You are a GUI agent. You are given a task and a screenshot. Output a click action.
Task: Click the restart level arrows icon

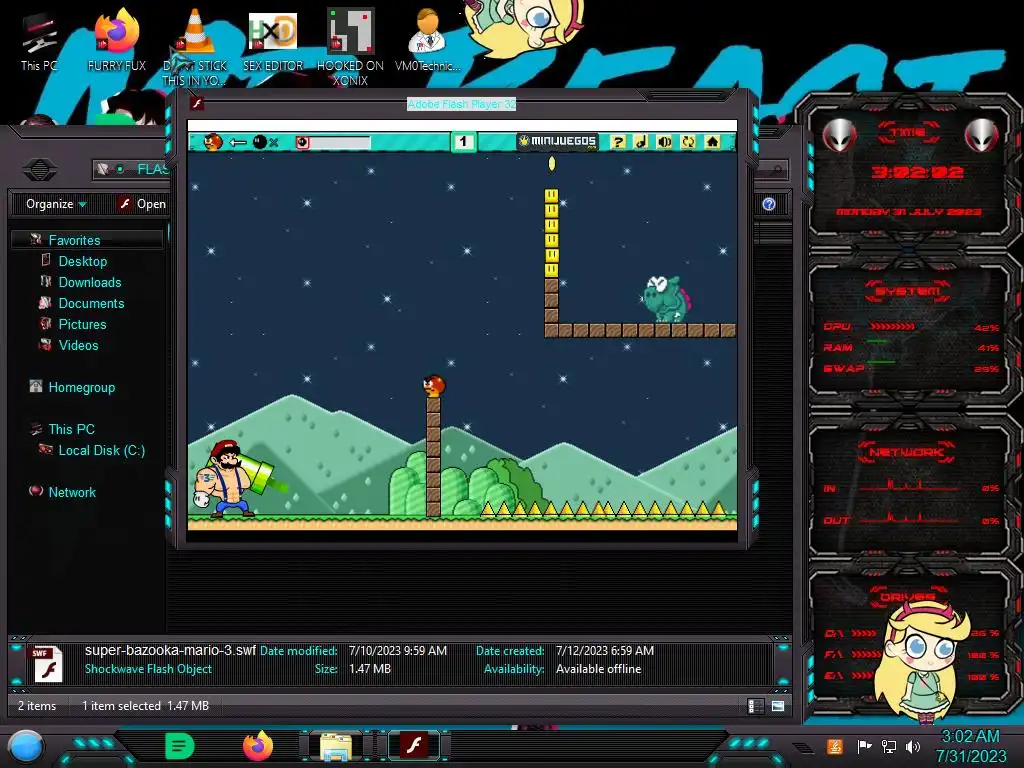tap(688, 142)
